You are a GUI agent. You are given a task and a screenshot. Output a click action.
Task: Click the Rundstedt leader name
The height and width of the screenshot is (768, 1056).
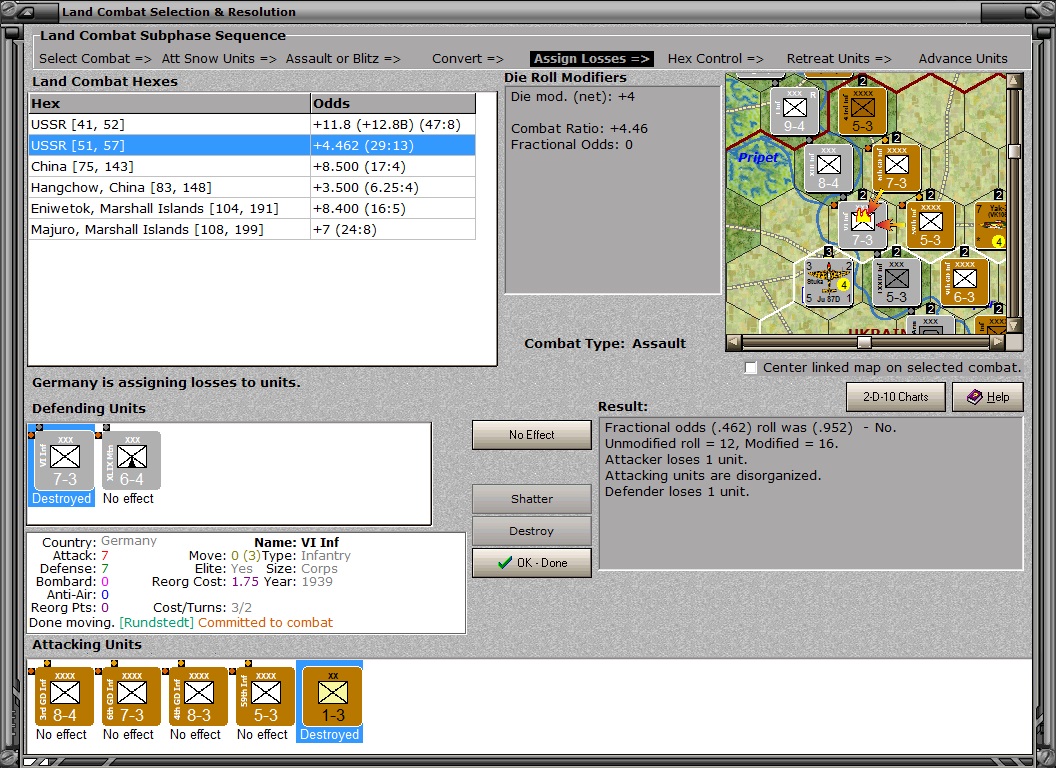156,622
